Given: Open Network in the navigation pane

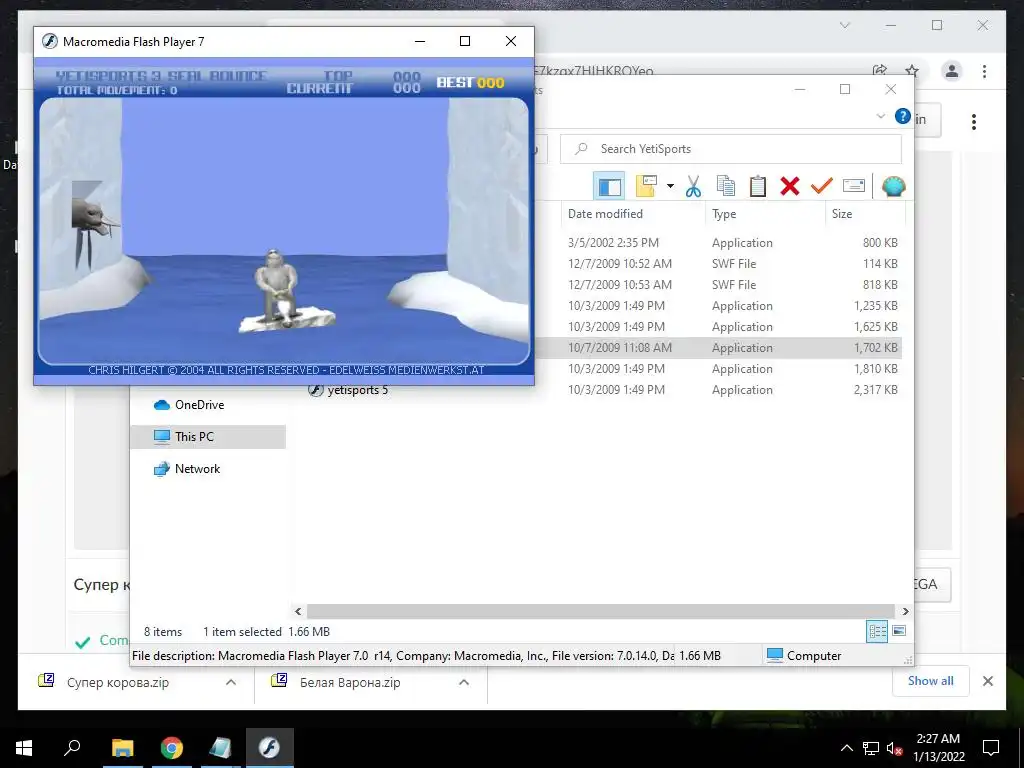Looking at the screenshot, I should pos(197,469).
